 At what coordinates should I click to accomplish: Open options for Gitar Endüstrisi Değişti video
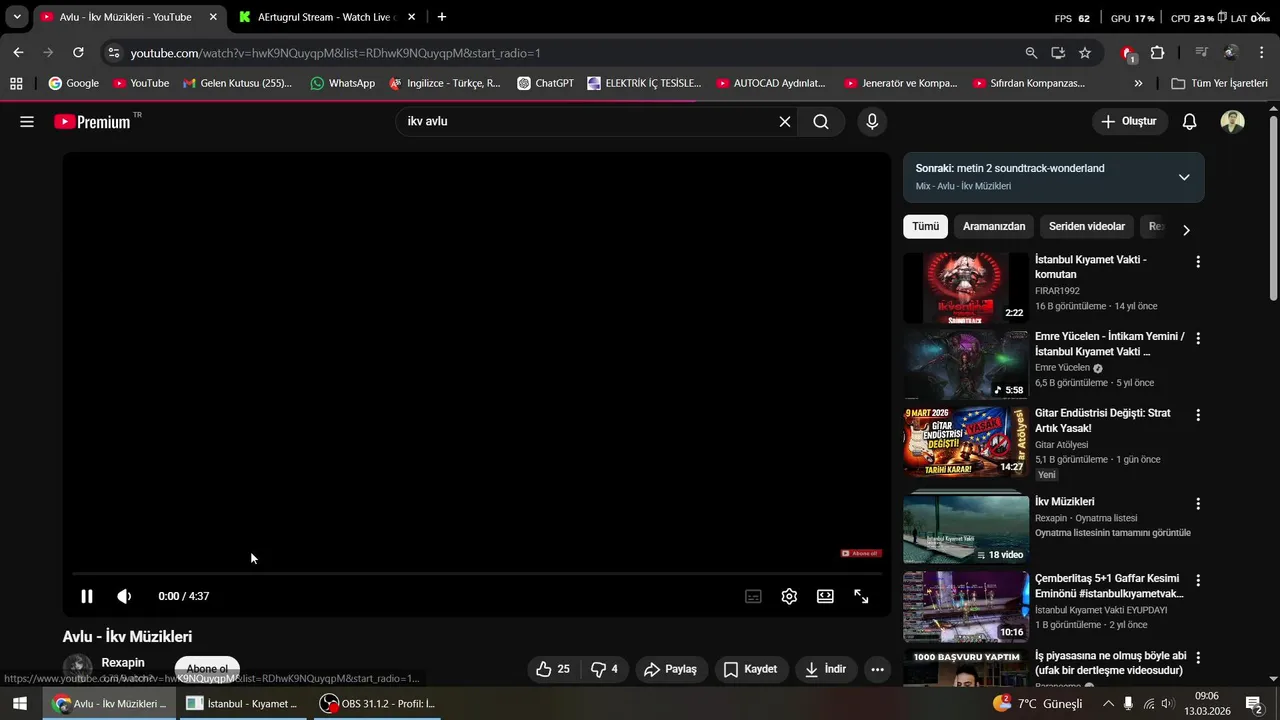[x=1198, y=415]
